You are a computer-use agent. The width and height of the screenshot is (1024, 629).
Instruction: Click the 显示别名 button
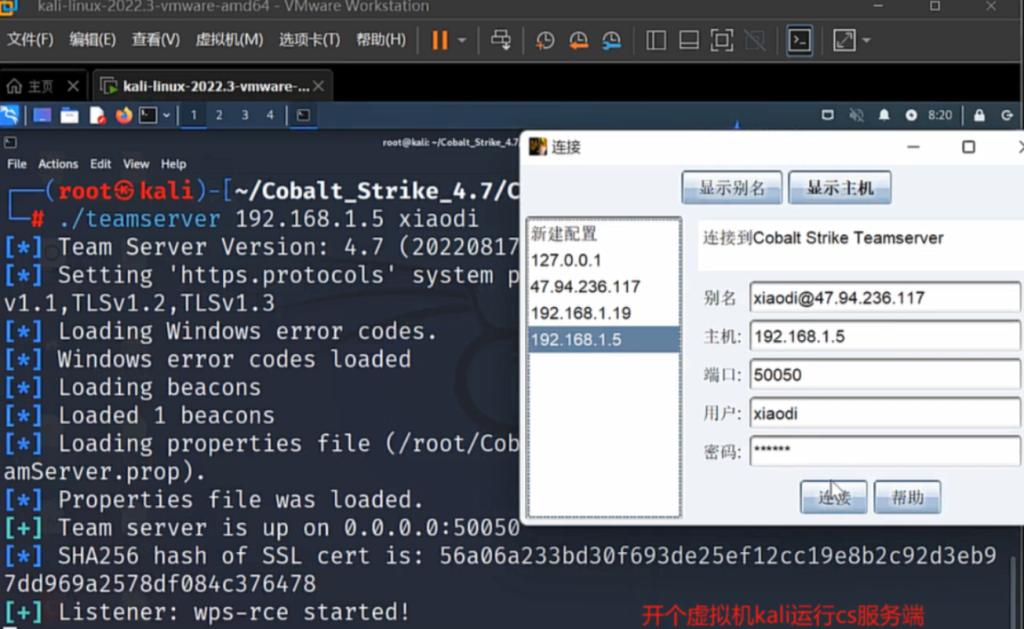point(731,188)
